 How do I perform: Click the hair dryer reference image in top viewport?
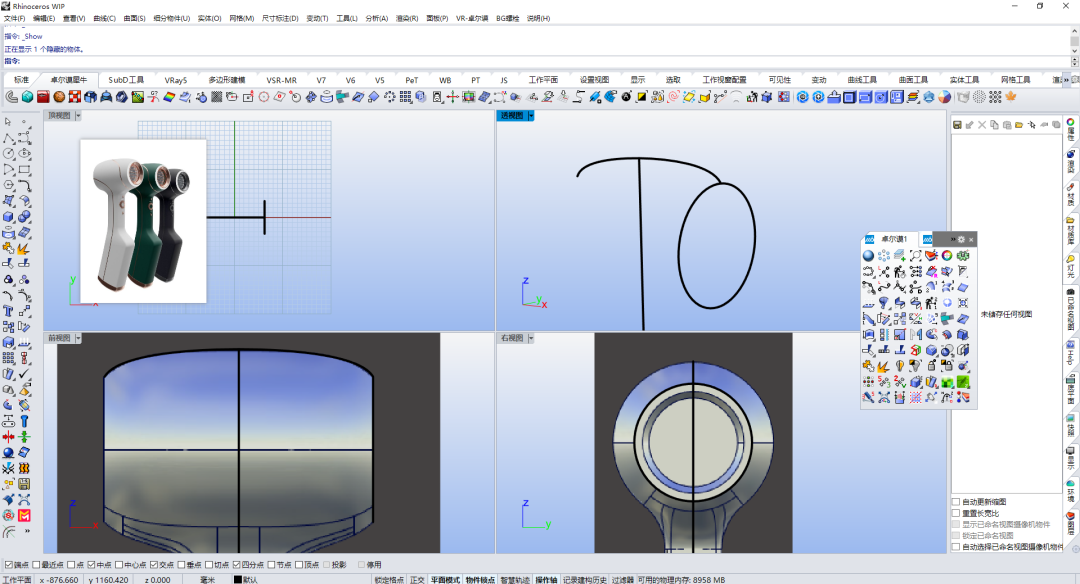(x=143, y=221)
